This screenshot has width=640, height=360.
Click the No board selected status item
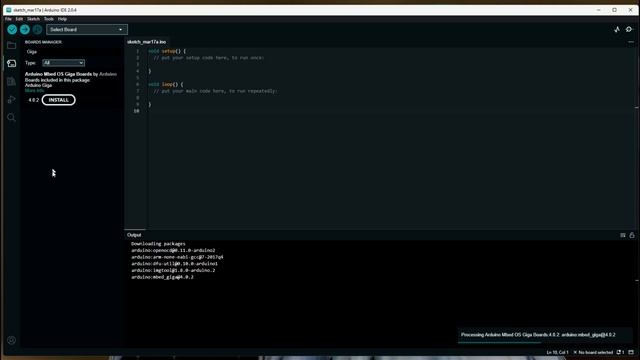tap(593, 352)
